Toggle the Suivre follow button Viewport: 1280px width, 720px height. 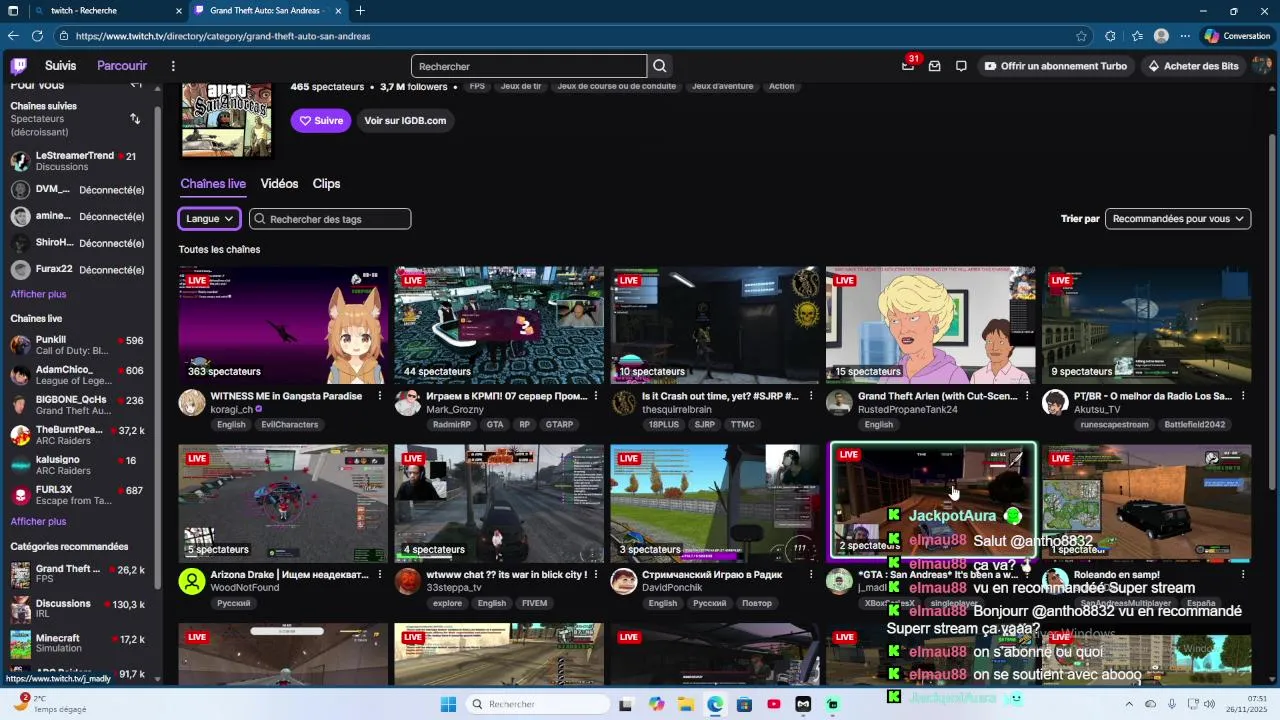pyautogui.click(x=321, y=120)
